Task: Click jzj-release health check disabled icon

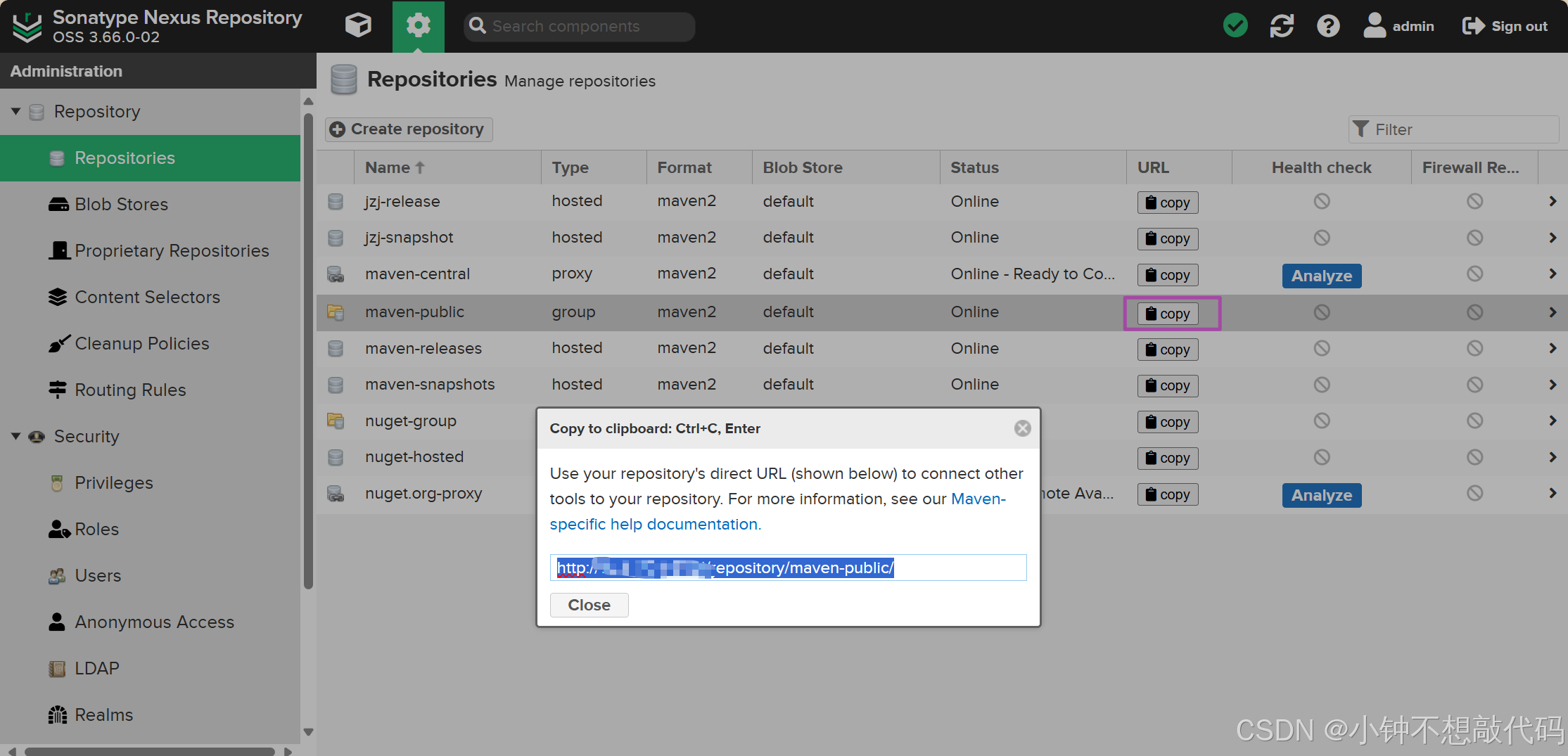Action: tap(1322, 201)
